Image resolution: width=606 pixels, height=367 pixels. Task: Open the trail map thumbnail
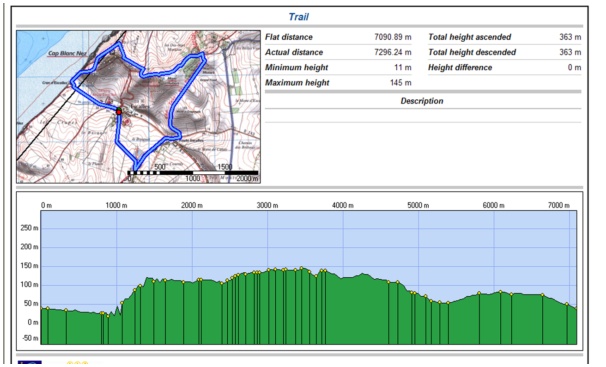coord(138,107)
